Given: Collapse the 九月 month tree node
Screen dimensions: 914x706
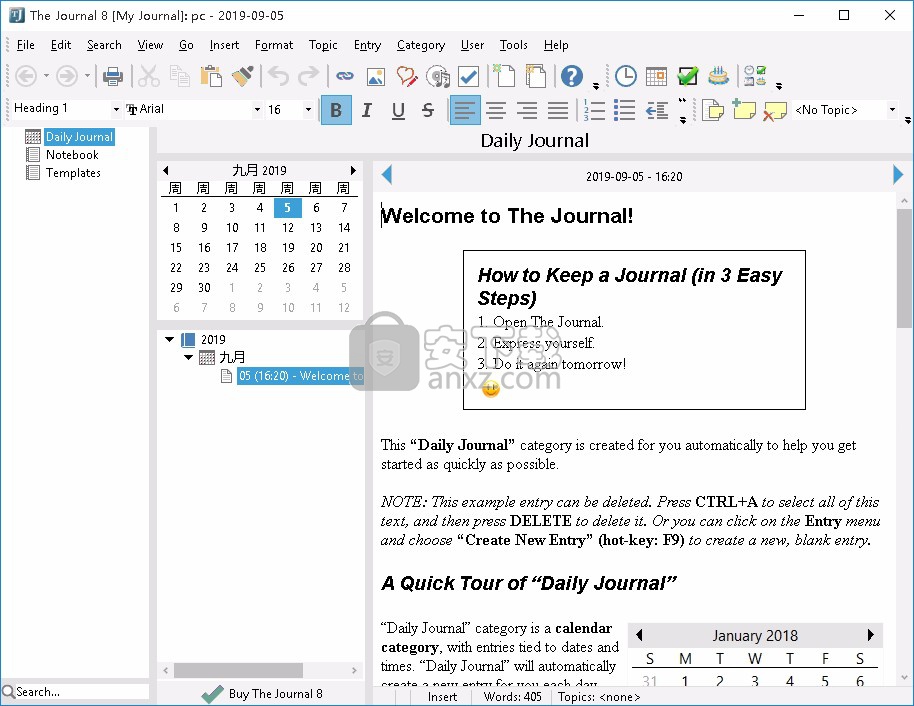Looking at the screenshot, I should click(x=188, y=357).
